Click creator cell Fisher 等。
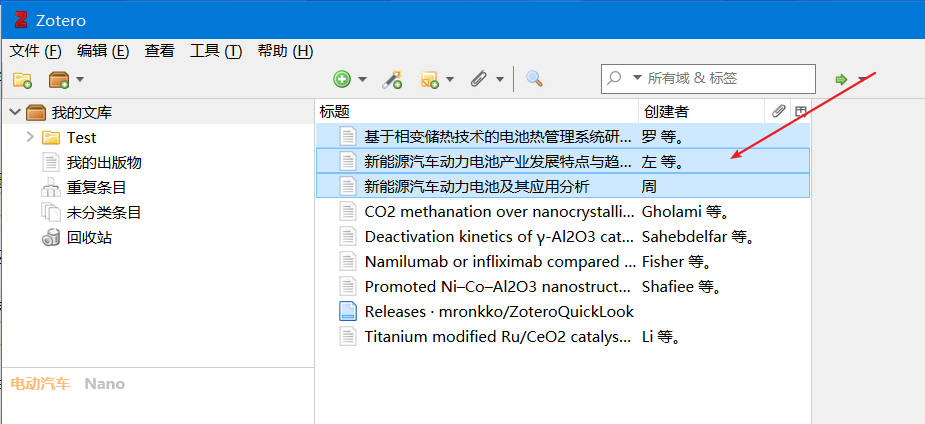 pos(678,261)
